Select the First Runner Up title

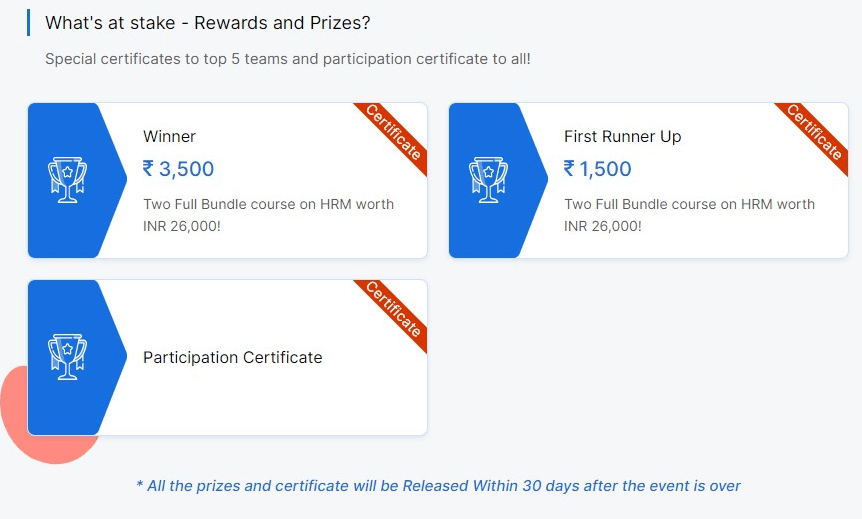pyautogui.click(x=622, y=136)
